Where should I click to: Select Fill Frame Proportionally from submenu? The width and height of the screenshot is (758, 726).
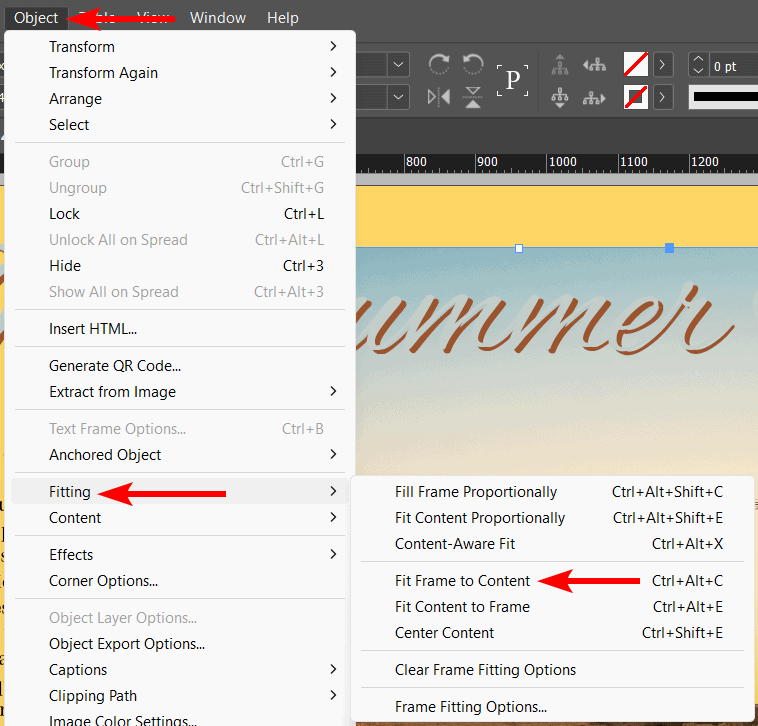(x=476, y=492)
